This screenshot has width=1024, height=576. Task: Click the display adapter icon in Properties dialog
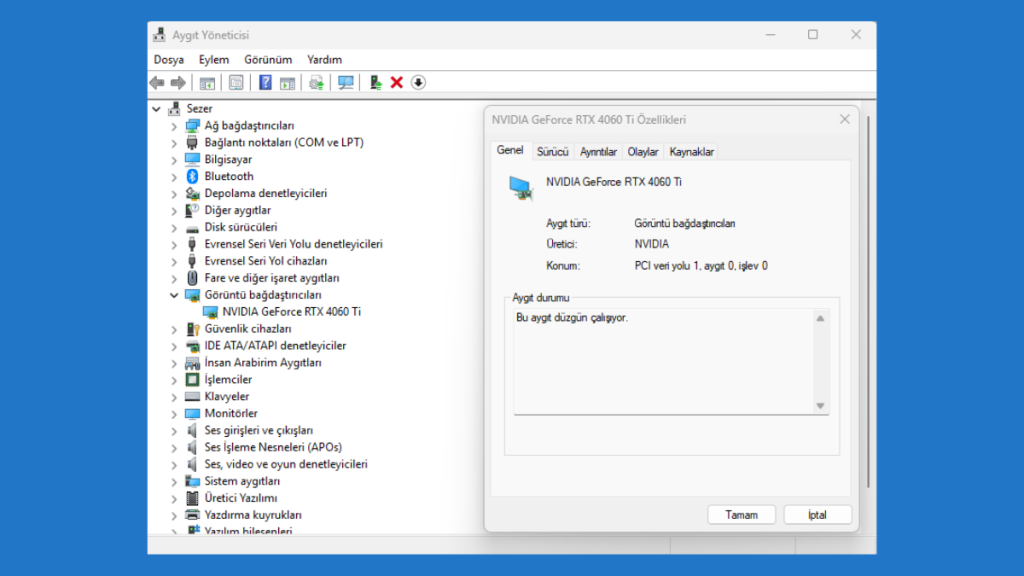[521, 188]
